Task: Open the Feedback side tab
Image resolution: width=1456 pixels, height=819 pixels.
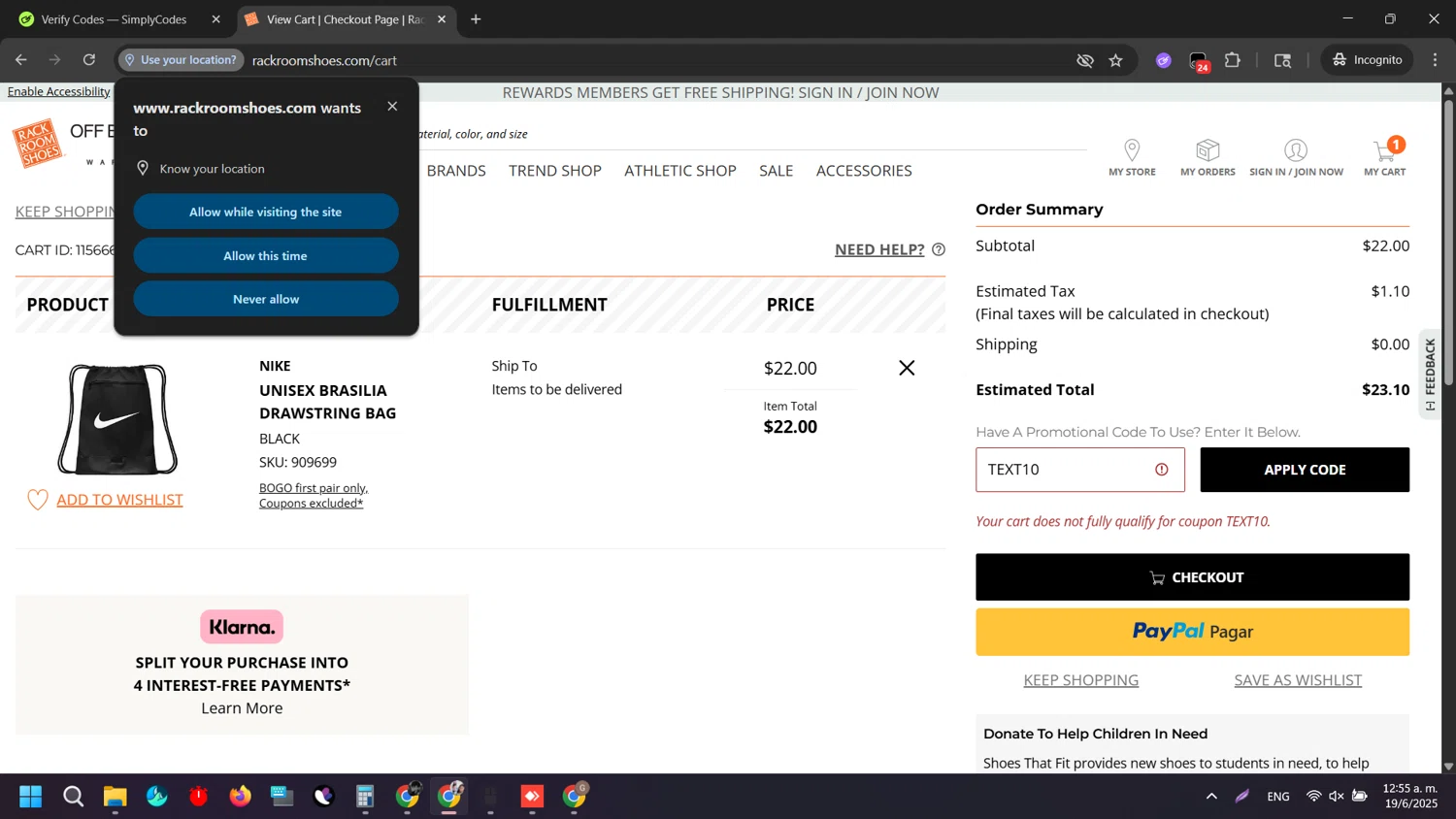Action: (1430, 375)
